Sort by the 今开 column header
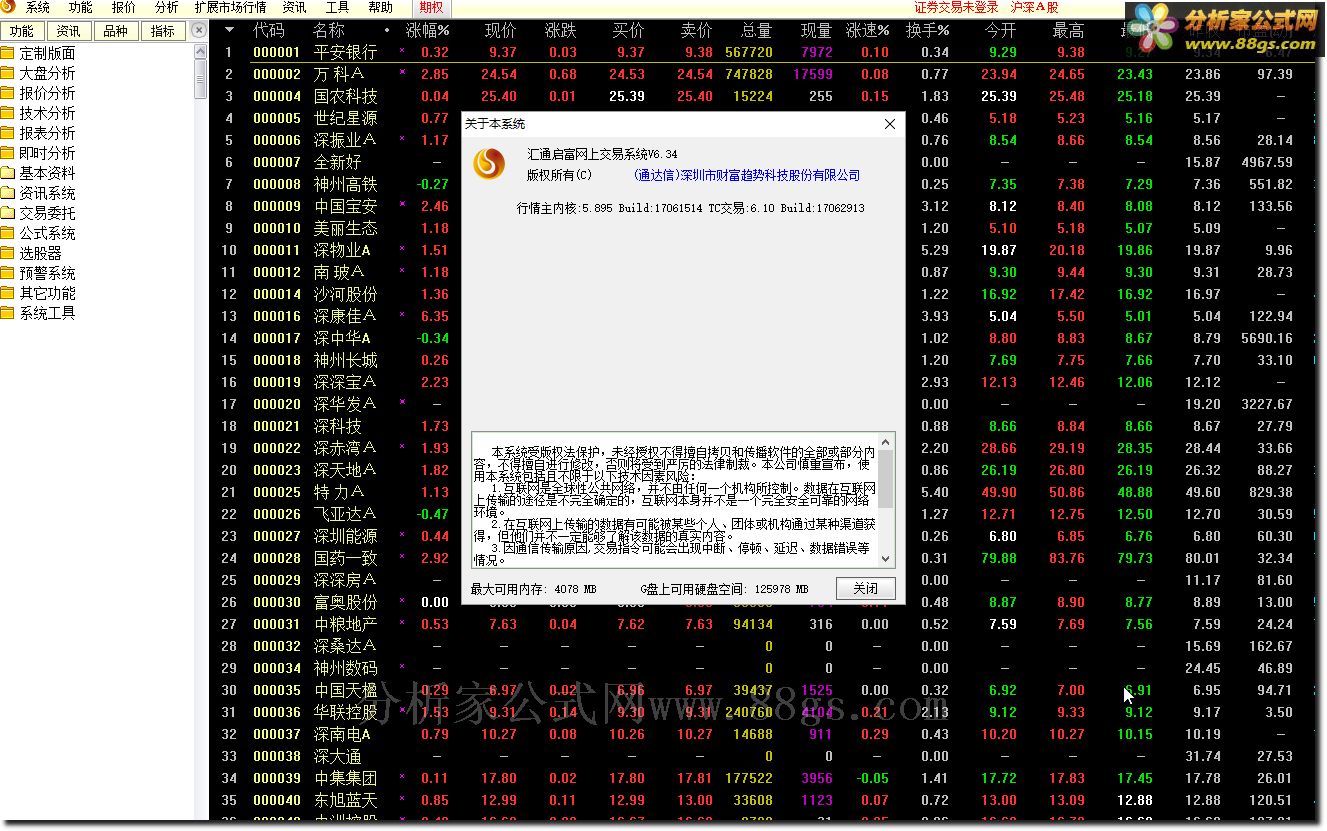Image resolution: width=1327 pixels, height=831 pixels. pyautogui.click(x=1000, y=31)
